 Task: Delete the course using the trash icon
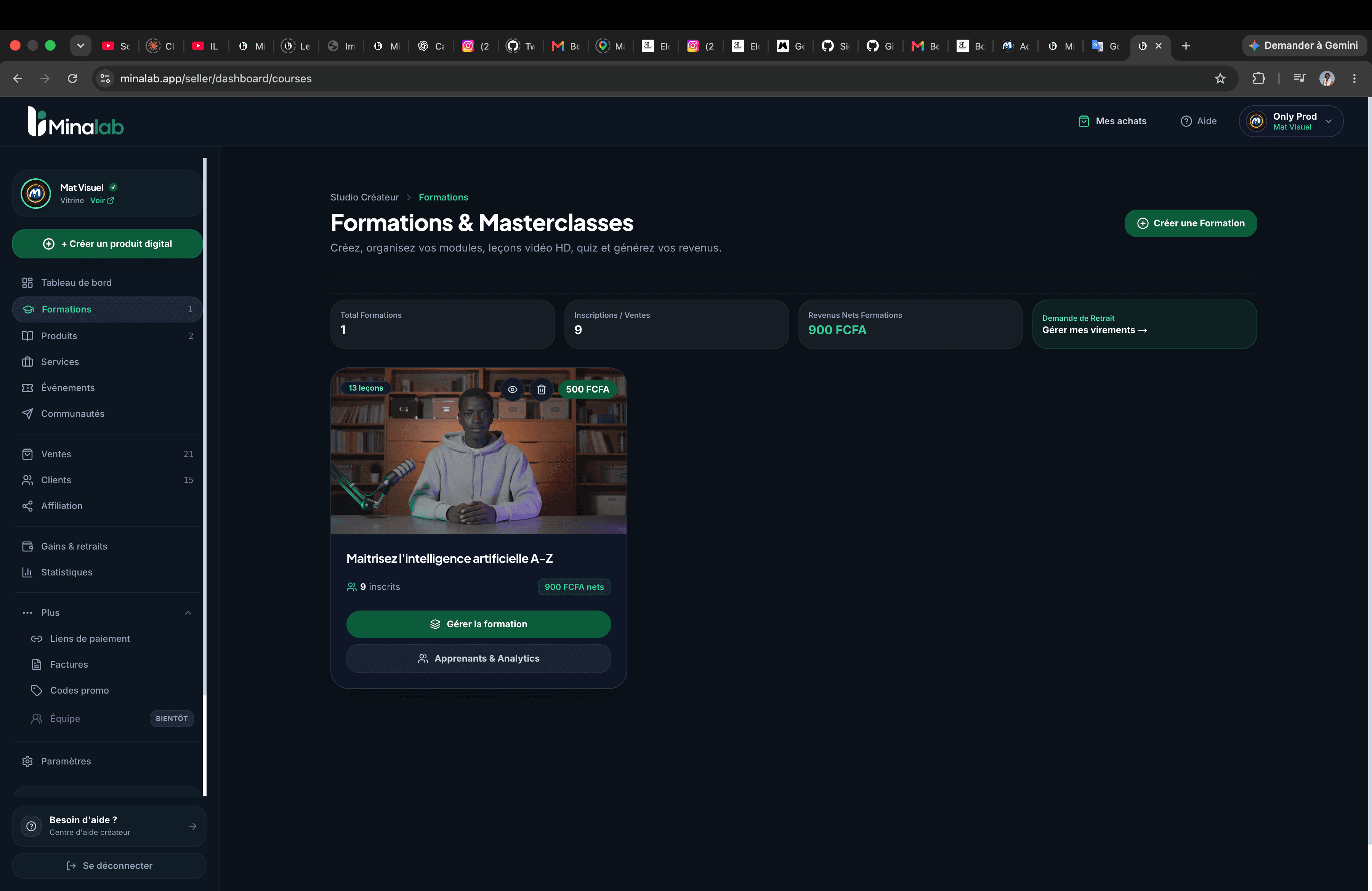pyautogui.click(x=541, y=389)
